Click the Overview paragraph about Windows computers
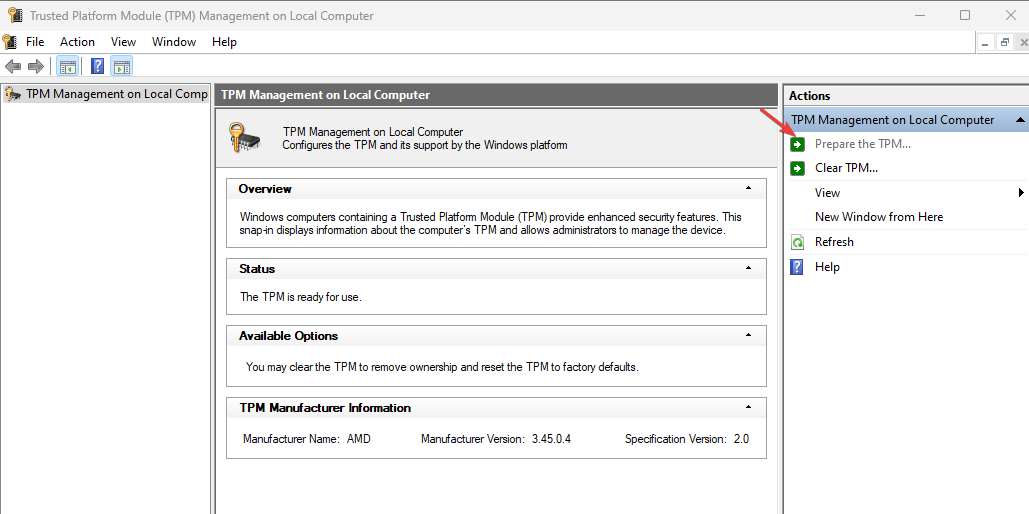 pos(491,224)
